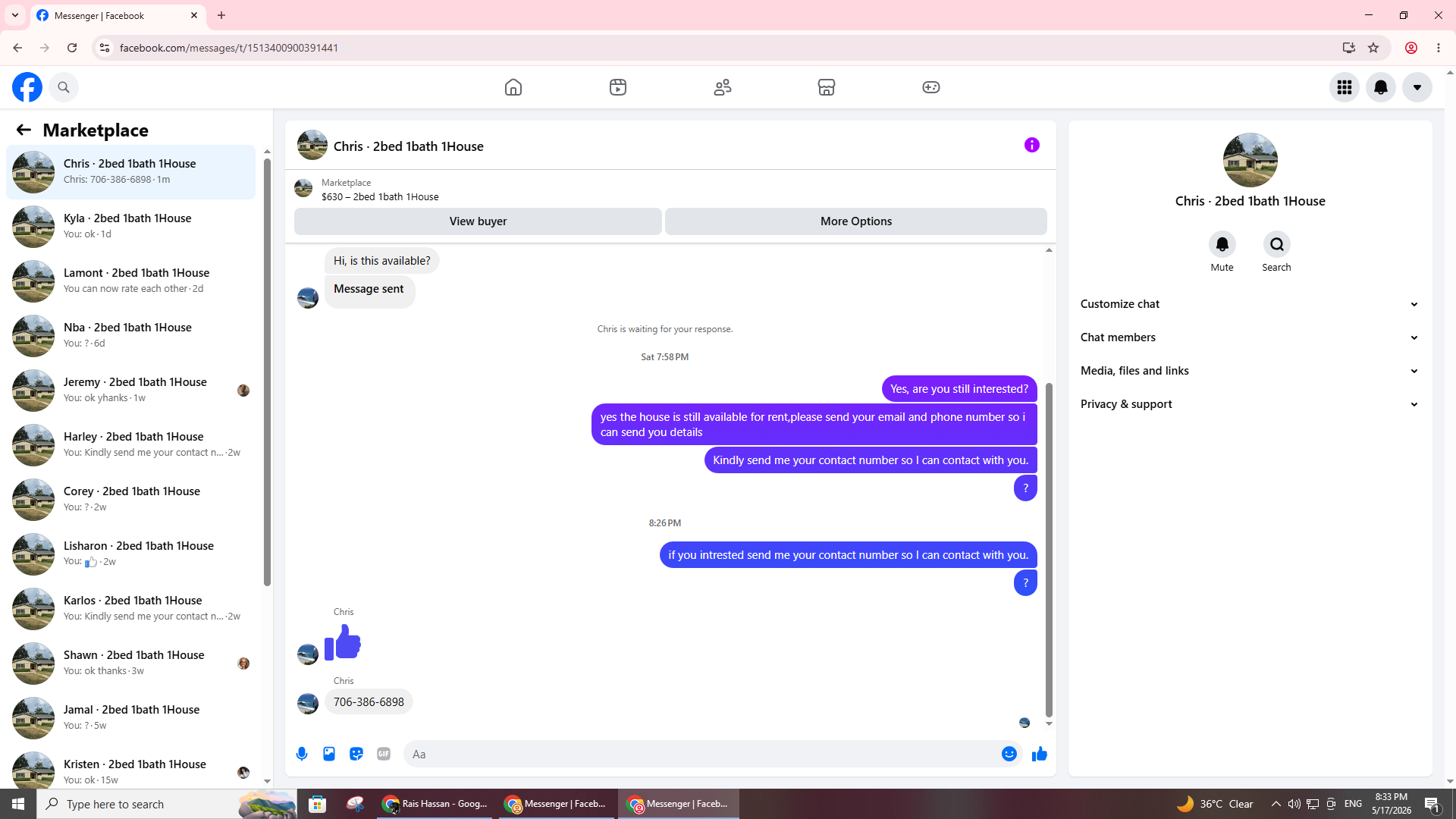Click the Facebook logo
Screen dimensions: 1456x819
[27, 87]
